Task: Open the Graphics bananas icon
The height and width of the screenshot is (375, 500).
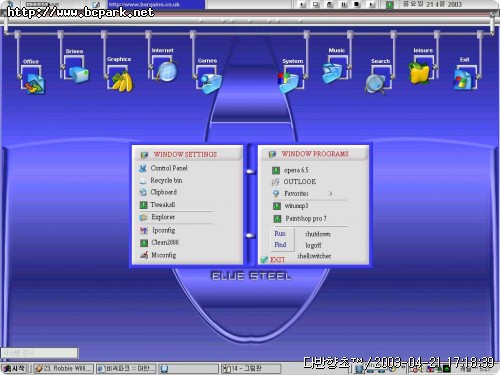Action: click(123, 81)
